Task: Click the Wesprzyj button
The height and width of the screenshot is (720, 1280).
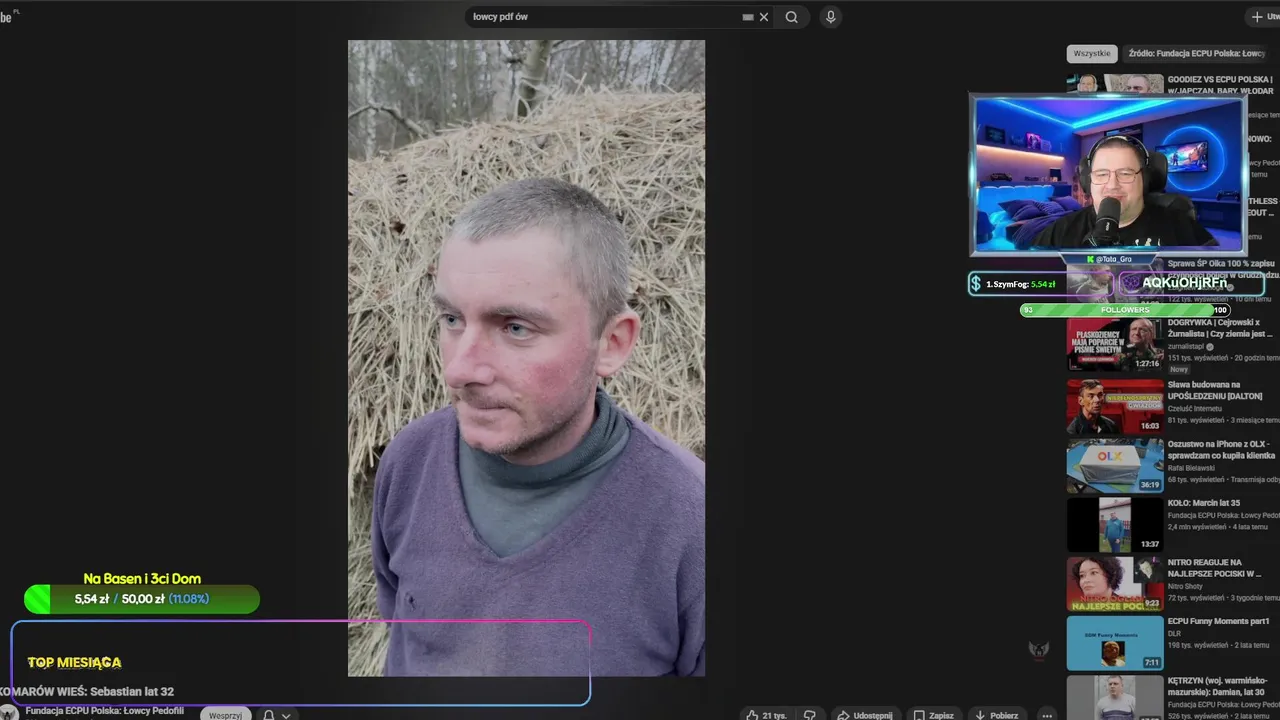Action: pyautogui.click(x=226, y=715)
